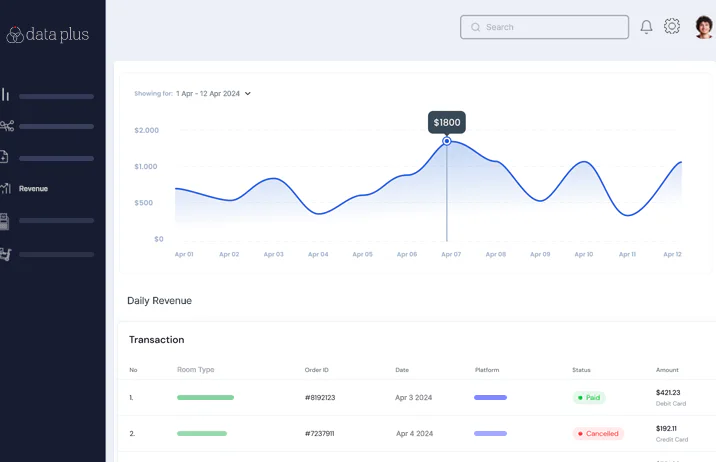Click the user profile avatar
716x462 pixels.
coord(704,27)
